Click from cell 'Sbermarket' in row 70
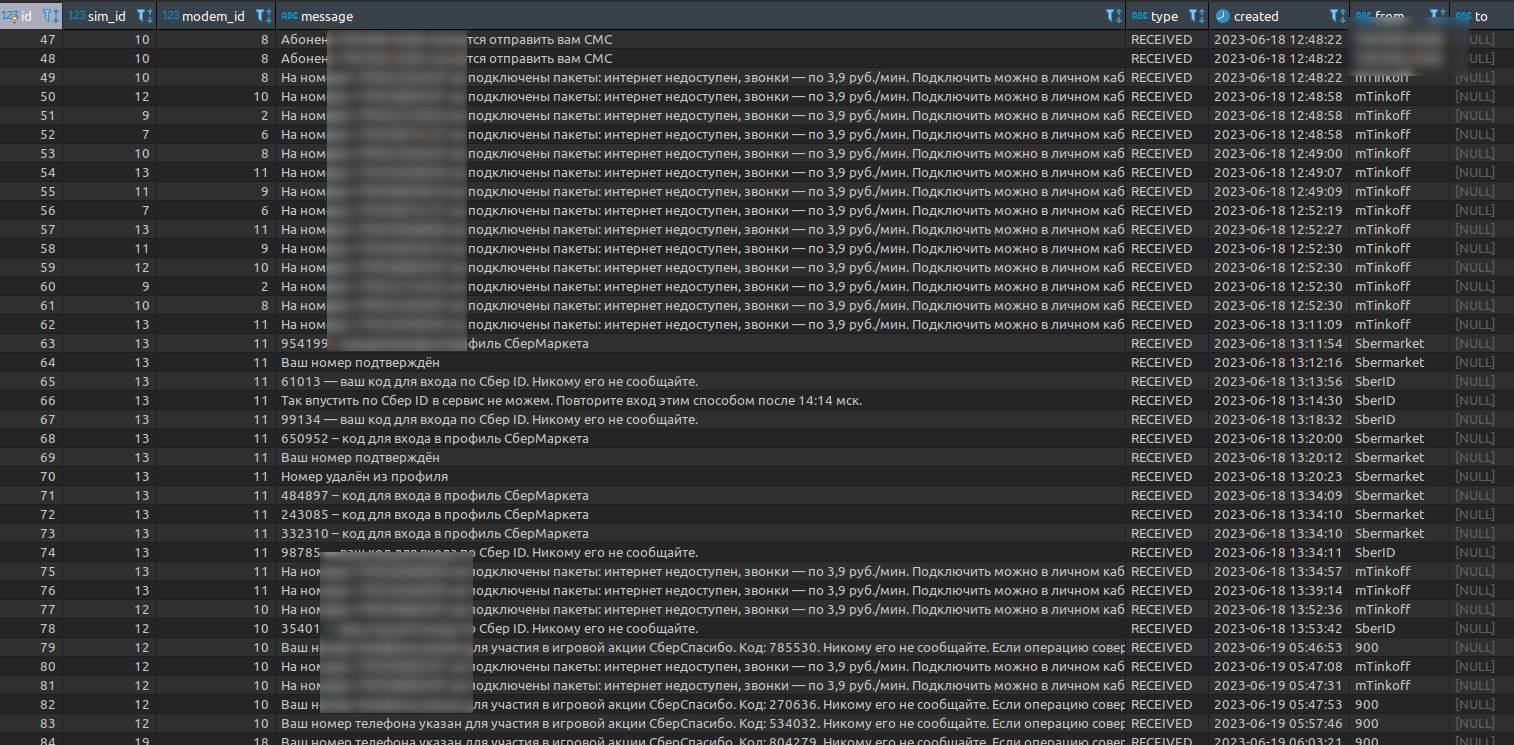This screenshot has height=745, width=1514. coord(1389,477)
